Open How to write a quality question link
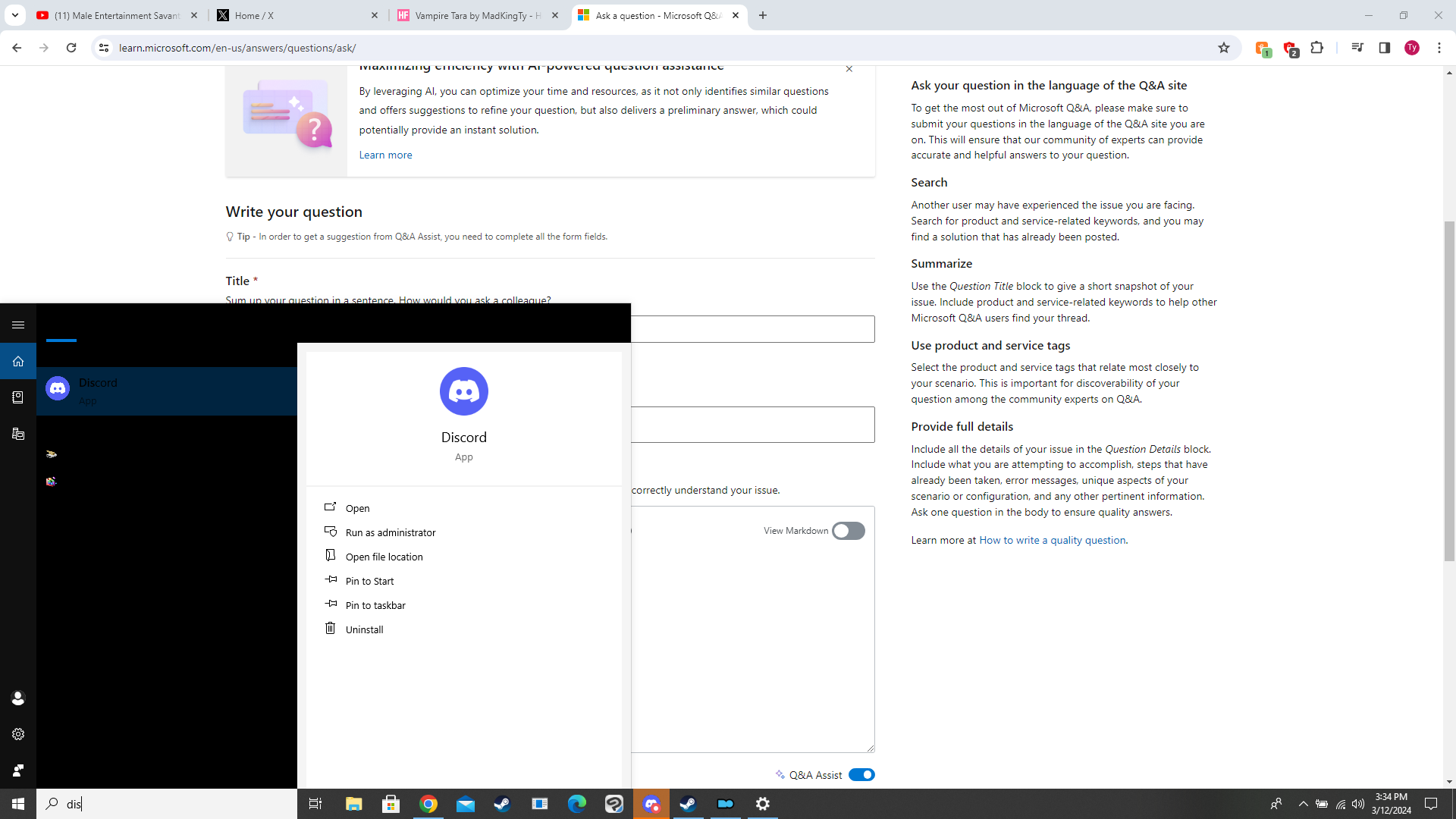 [1052, 540]
